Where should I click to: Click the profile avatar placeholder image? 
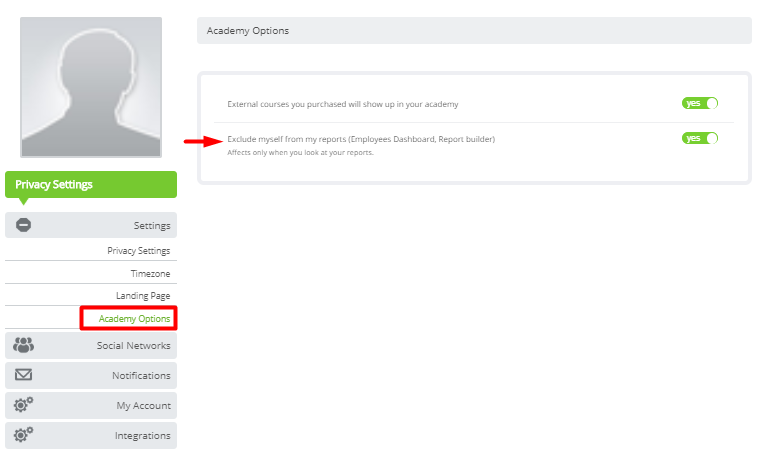point(91,87)
